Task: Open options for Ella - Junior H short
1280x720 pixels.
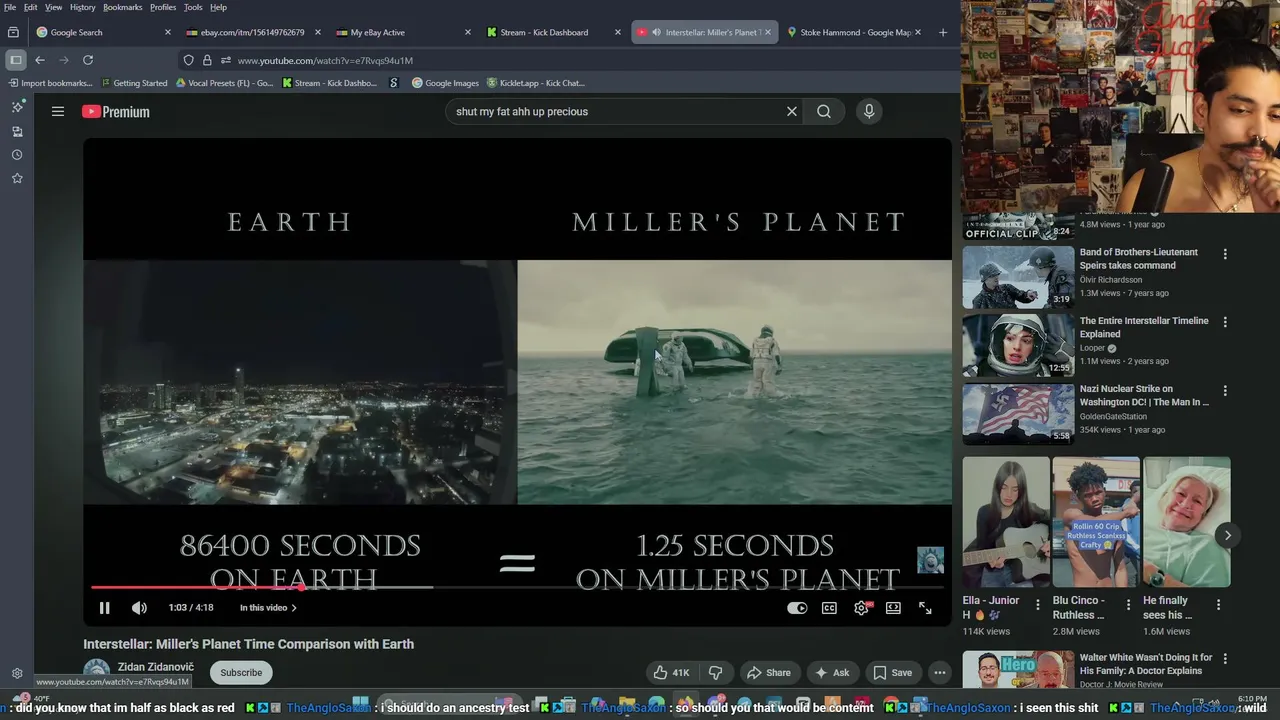Action: tap(1038, 605)
